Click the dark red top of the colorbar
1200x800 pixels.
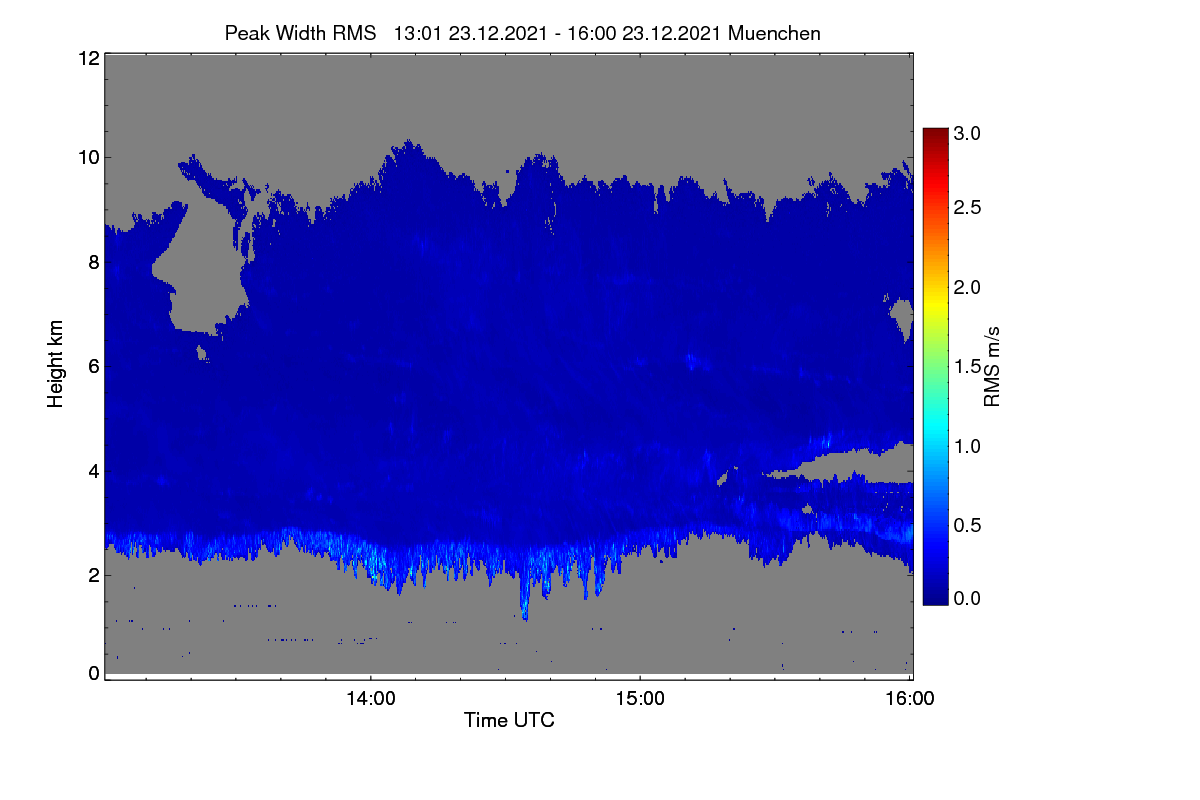(x=935, y=135)
